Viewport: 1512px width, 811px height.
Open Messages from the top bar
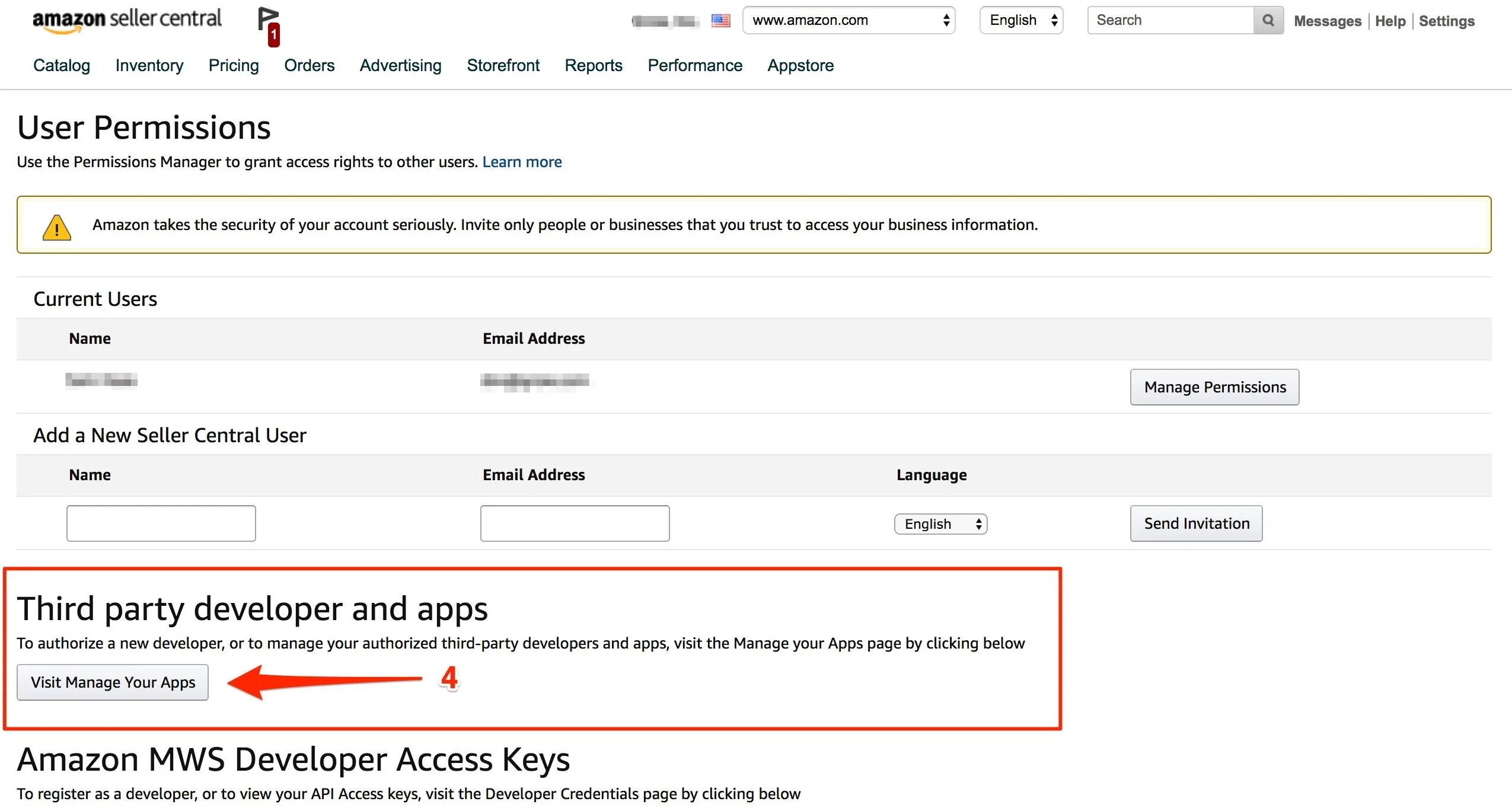pos(1327,21)
